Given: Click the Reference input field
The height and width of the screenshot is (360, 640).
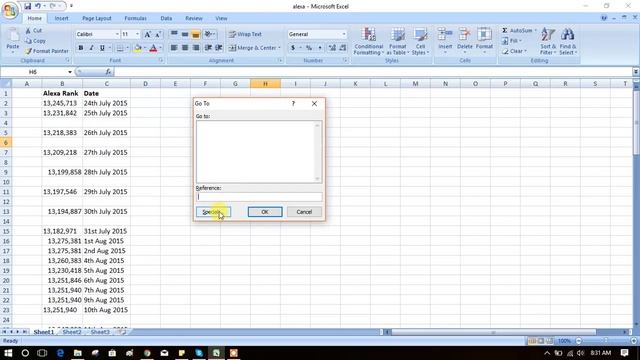Looking at the screenshot, I should [259, 197].
